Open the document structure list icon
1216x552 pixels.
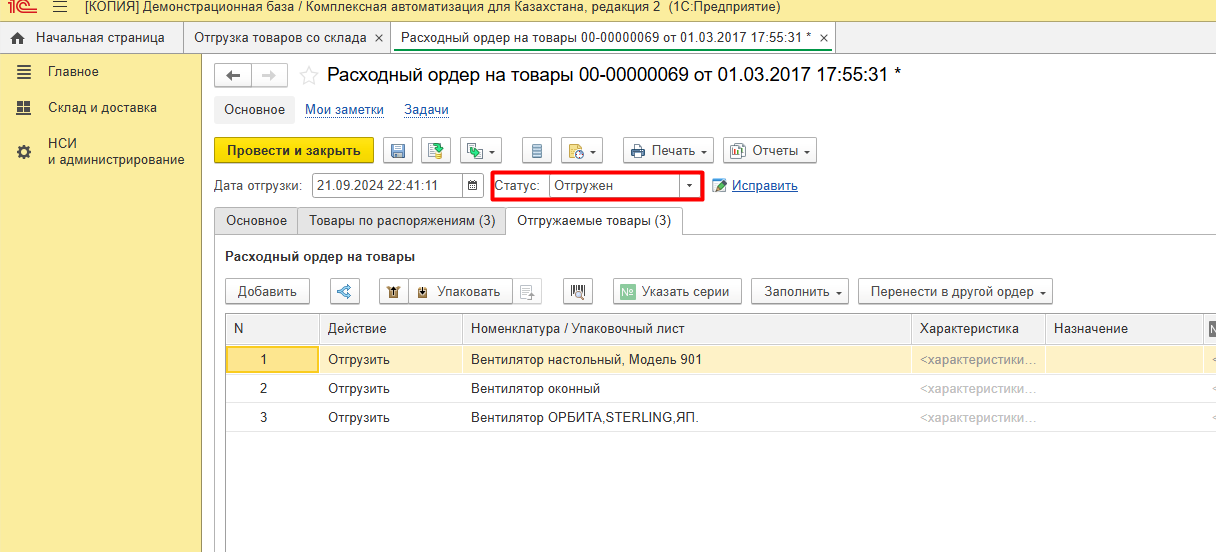point(537,151)
